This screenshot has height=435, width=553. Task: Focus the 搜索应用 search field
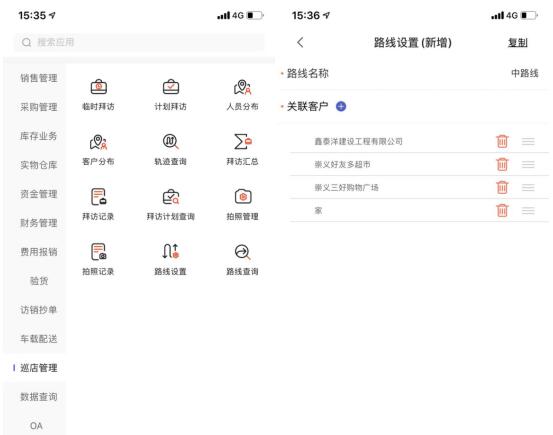point(139,42)
